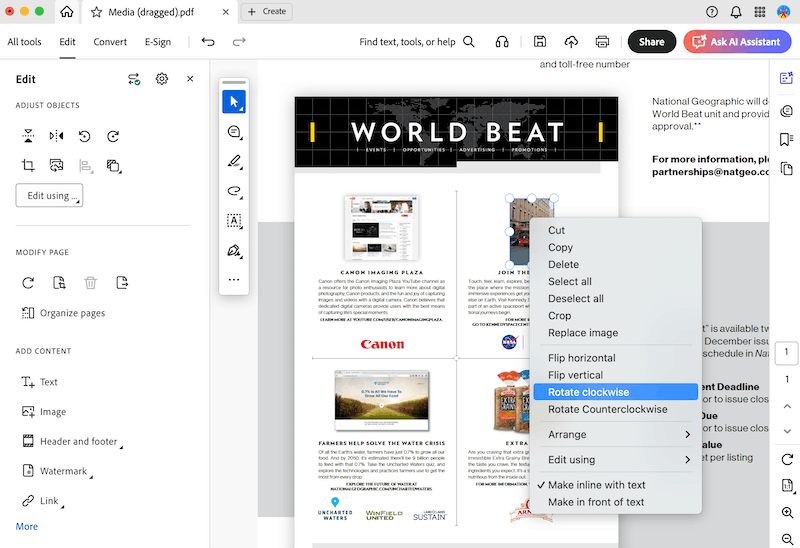
Task: Choose the Select arrow tool
Action: pyautogui.click(x=234, y=102)
